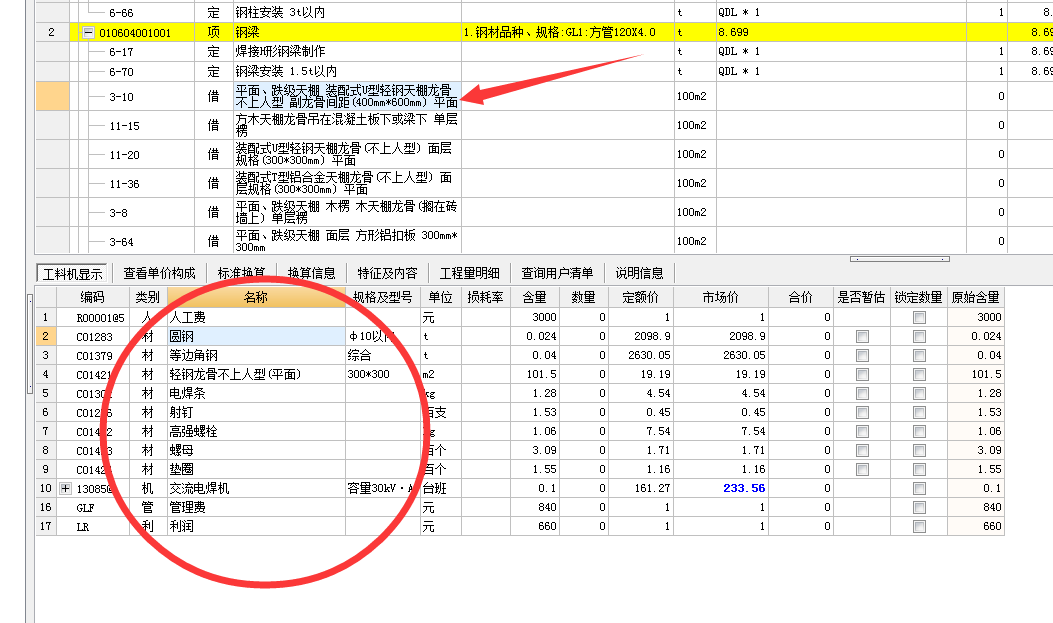Expand row 10 交流电焊机 details
Viewport: 1053px width, 623px height.
click(65, 489)
